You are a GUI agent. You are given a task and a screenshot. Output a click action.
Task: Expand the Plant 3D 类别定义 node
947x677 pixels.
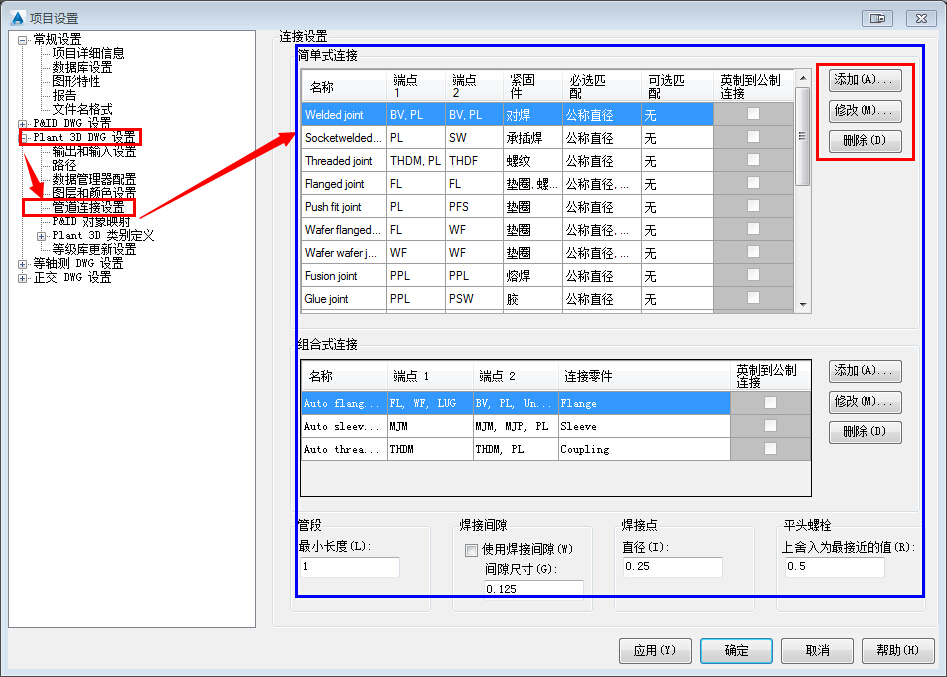42,236
